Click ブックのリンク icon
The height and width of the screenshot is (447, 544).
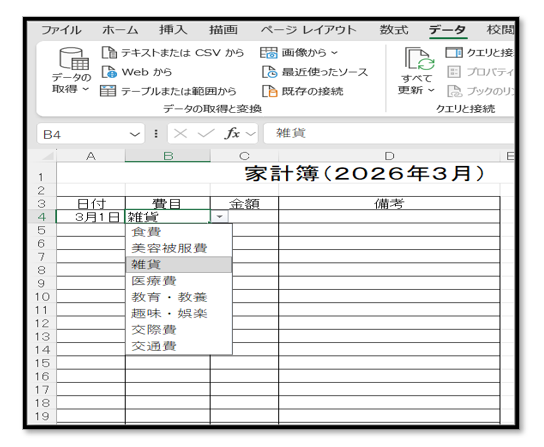(x=454, y=91)
